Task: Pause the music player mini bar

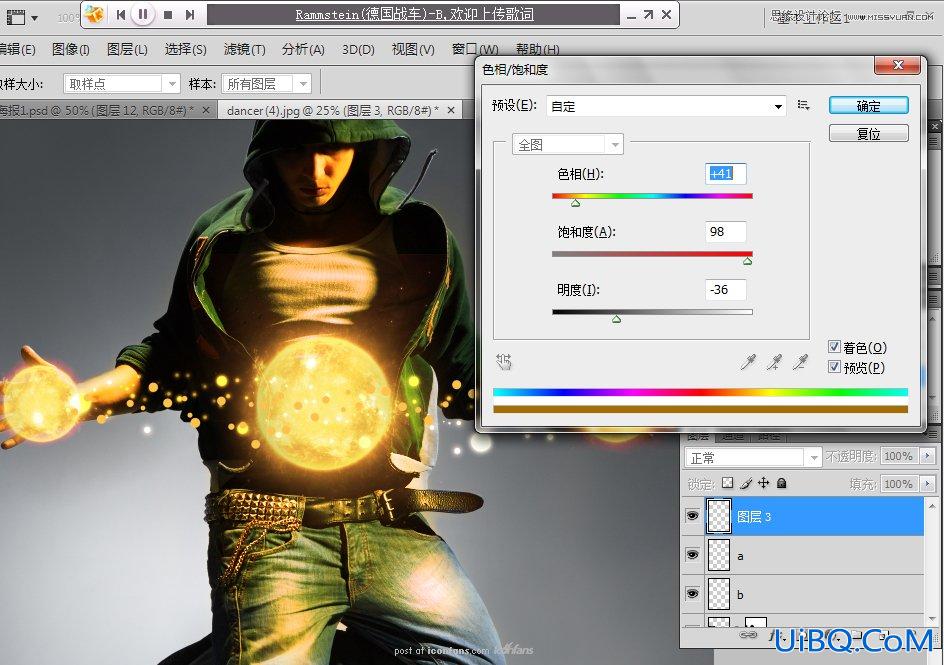Action: pyautogui.click(x=143, y=14)
